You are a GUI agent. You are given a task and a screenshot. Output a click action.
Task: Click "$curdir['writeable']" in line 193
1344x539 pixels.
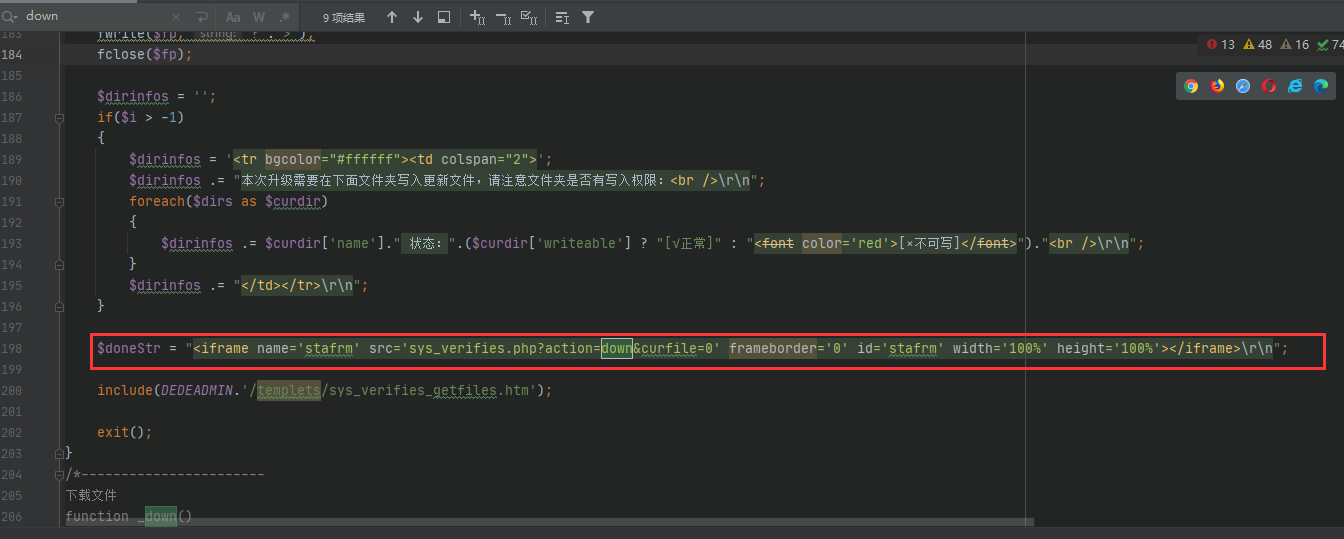click(x=555, y=243)
